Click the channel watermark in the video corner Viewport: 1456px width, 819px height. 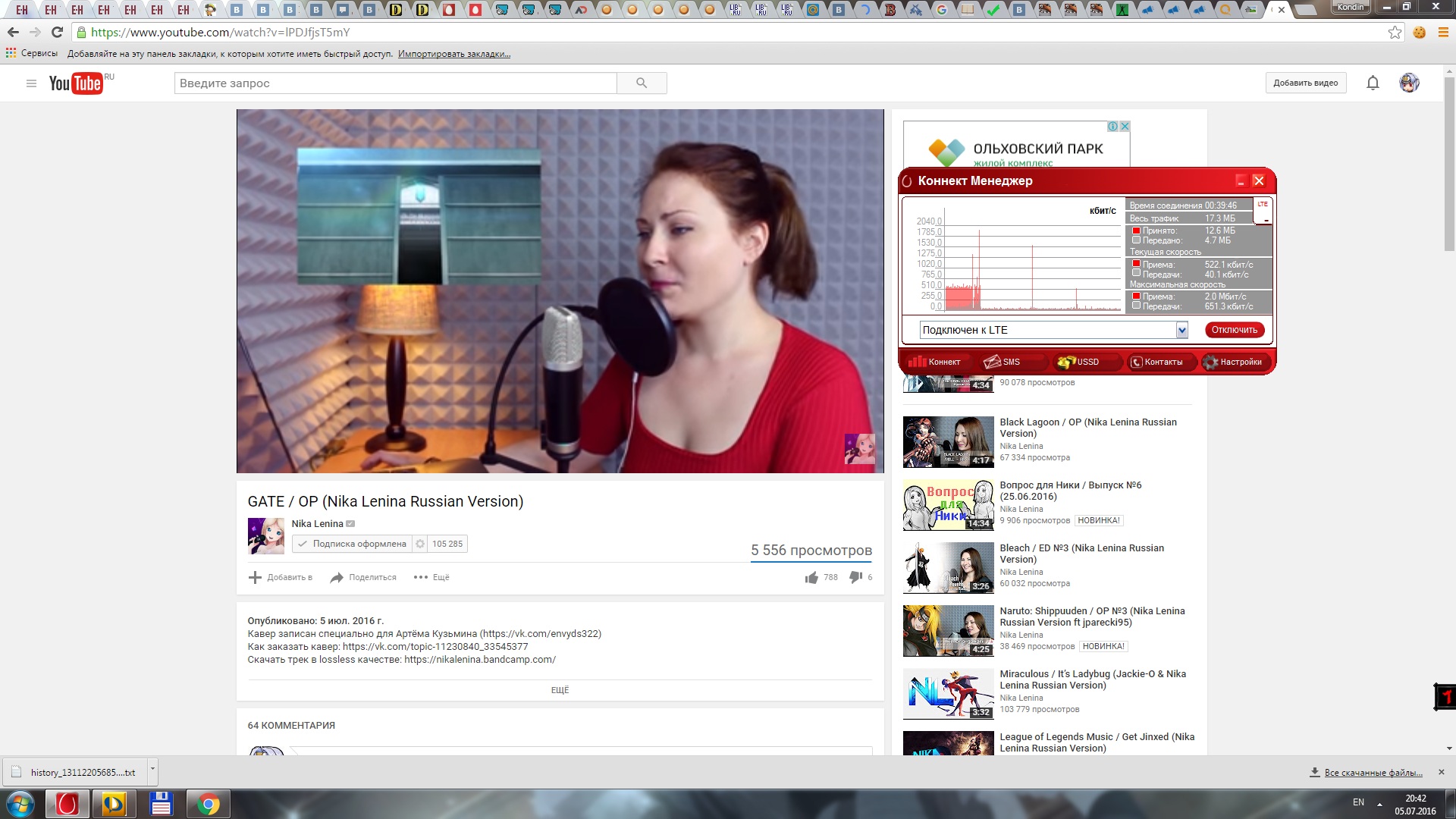(x=860, y=449)
